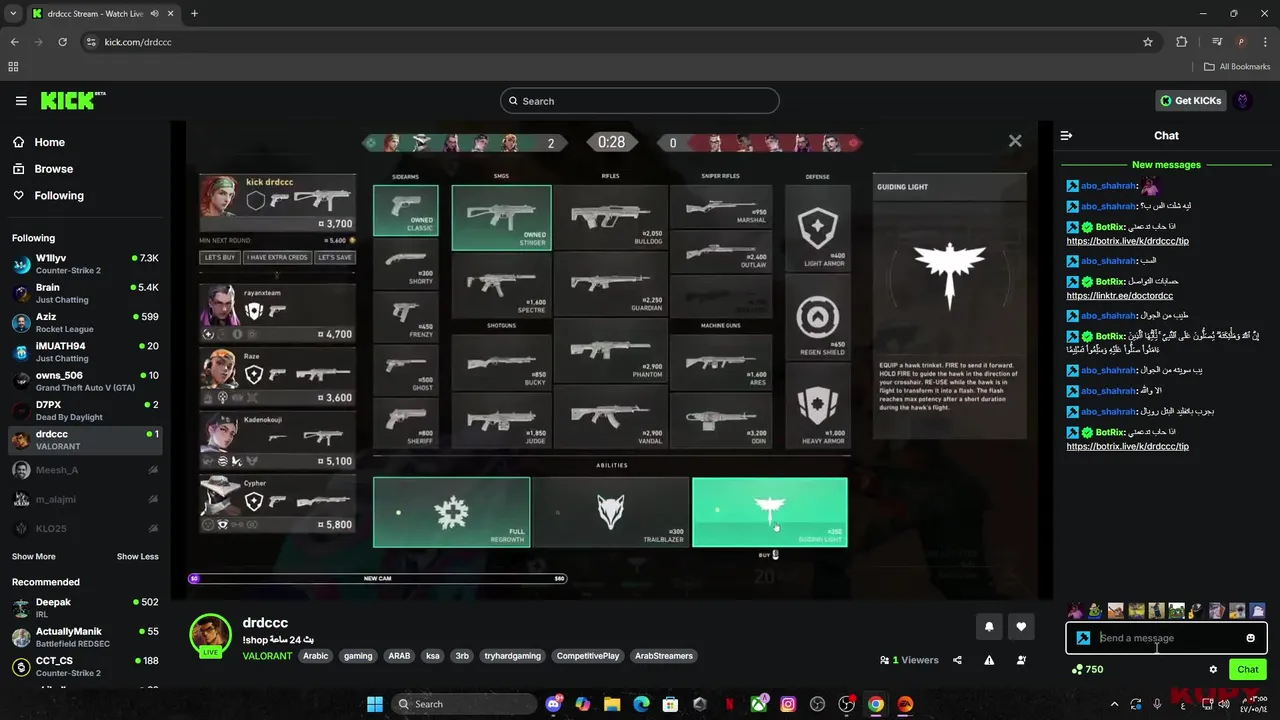This screenshot has height=720, width=1280.
Task: Open Deepak recommended channel
Action: 85,608
